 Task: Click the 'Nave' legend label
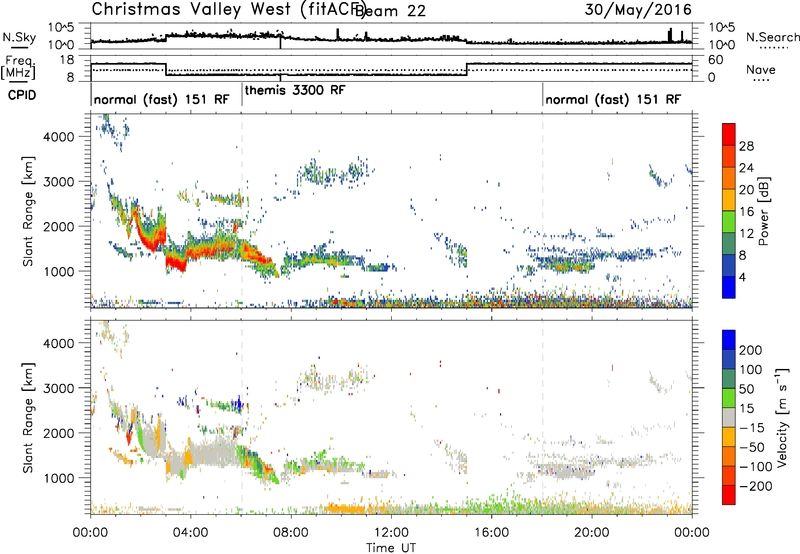tap(760, 69)
